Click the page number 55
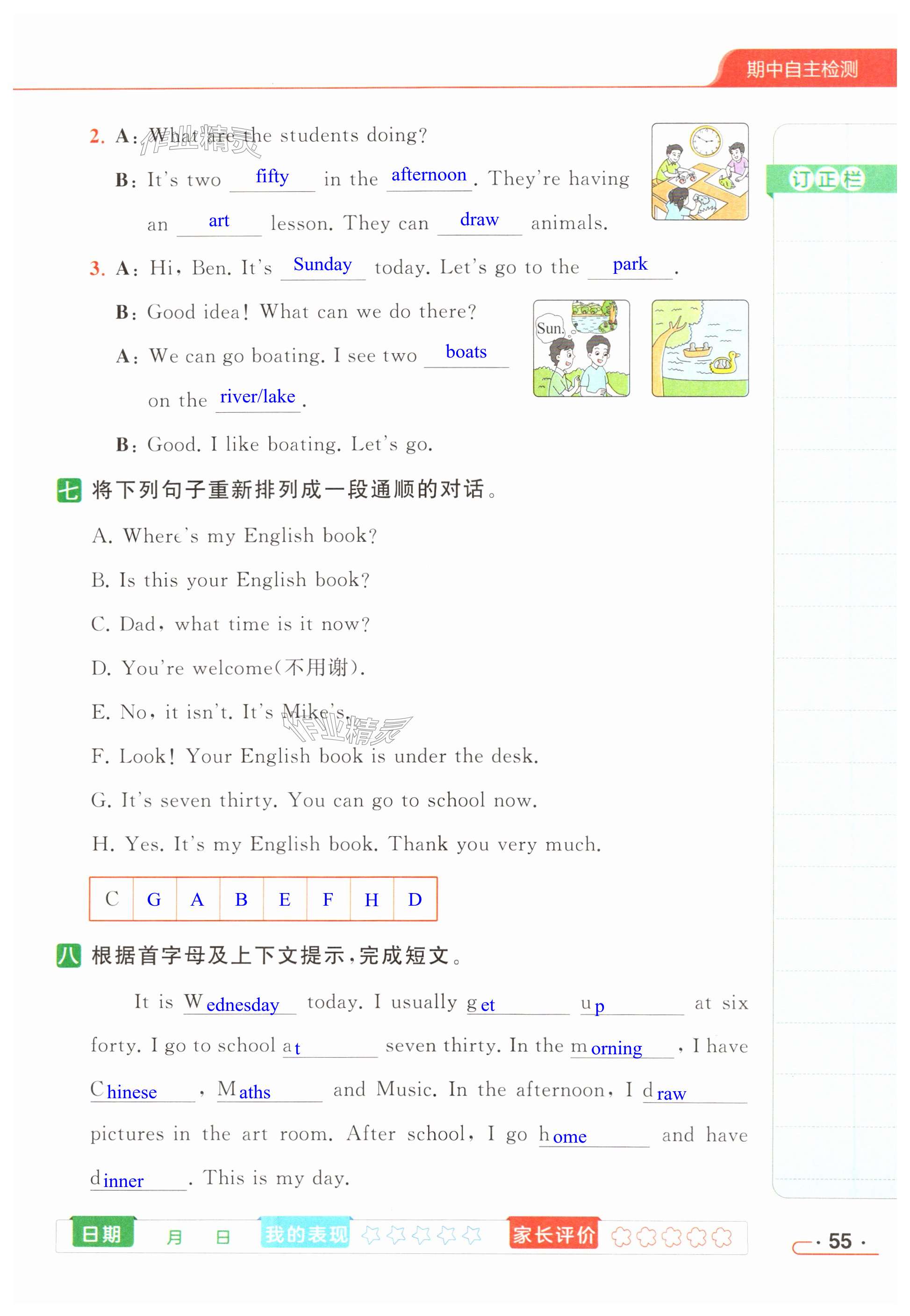This screenshot has height=1316, width=910. 839,1241
